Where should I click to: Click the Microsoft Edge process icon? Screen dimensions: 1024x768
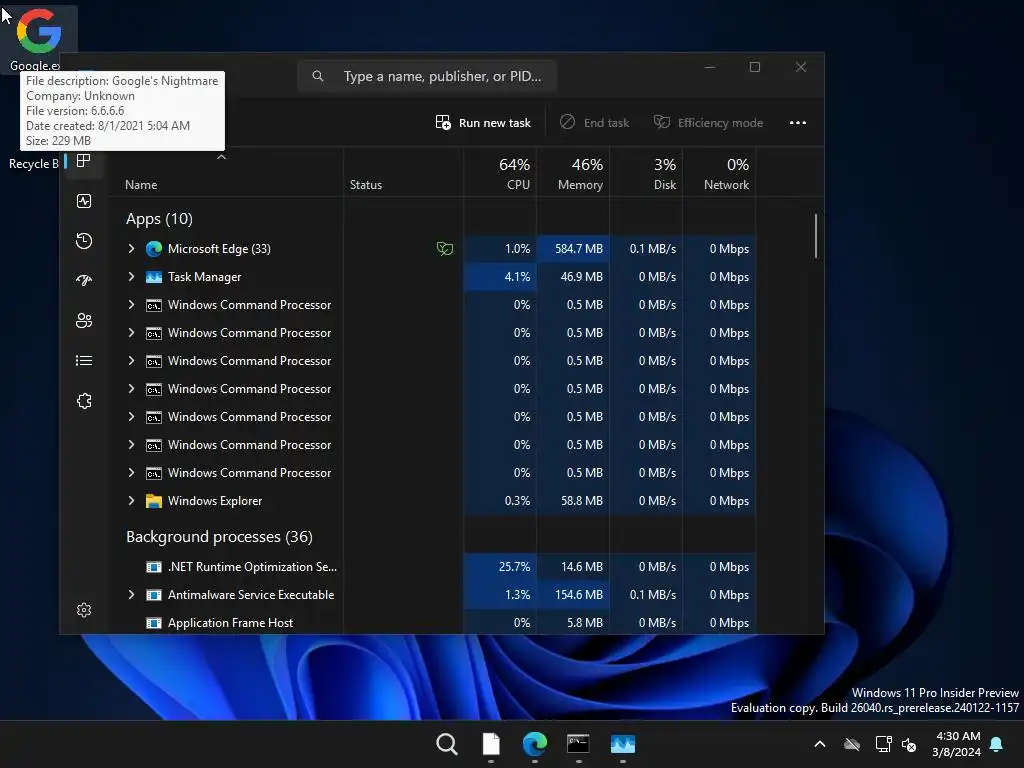pos(153,249)
